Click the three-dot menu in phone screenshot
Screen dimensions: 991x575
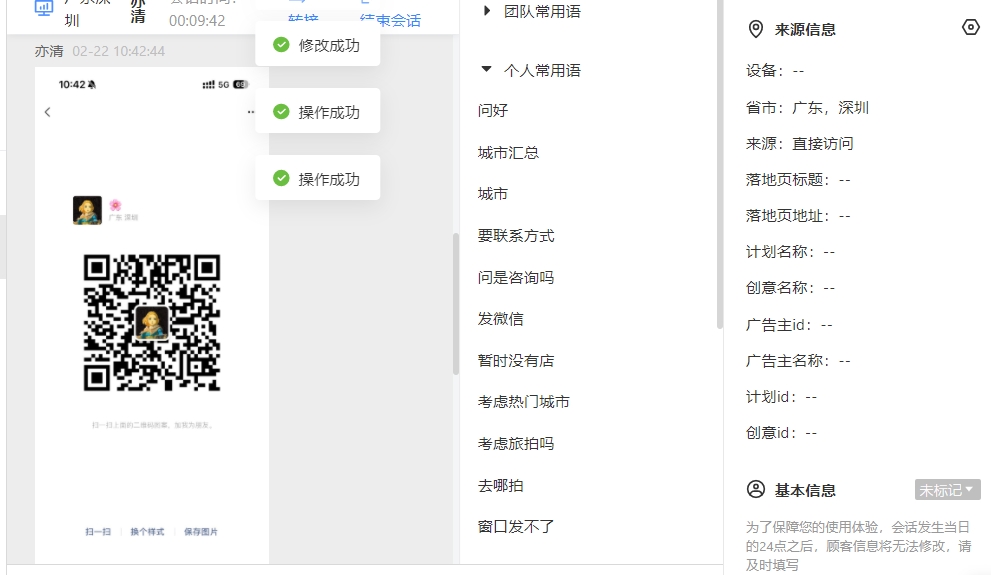(x=251, y=112)
